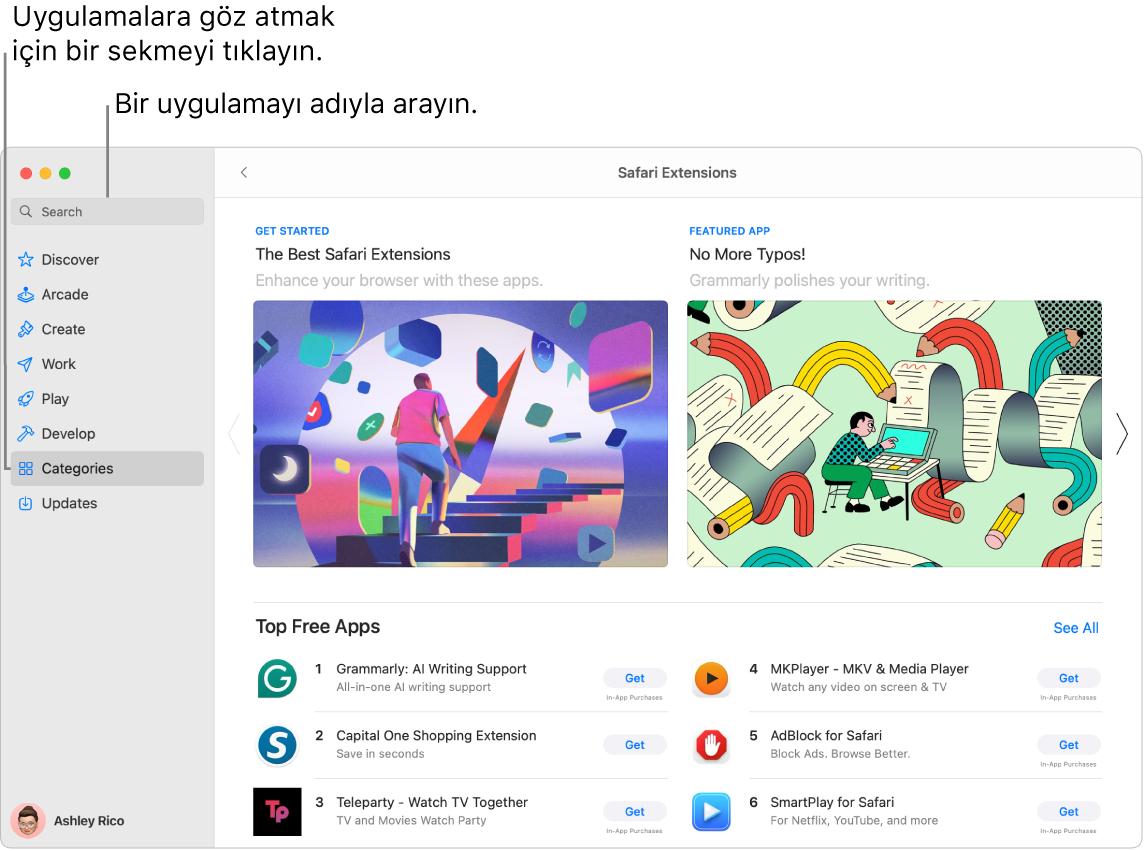Get Teleparty - Watch TV Together
1146x851 pixels.
(634, 812)
